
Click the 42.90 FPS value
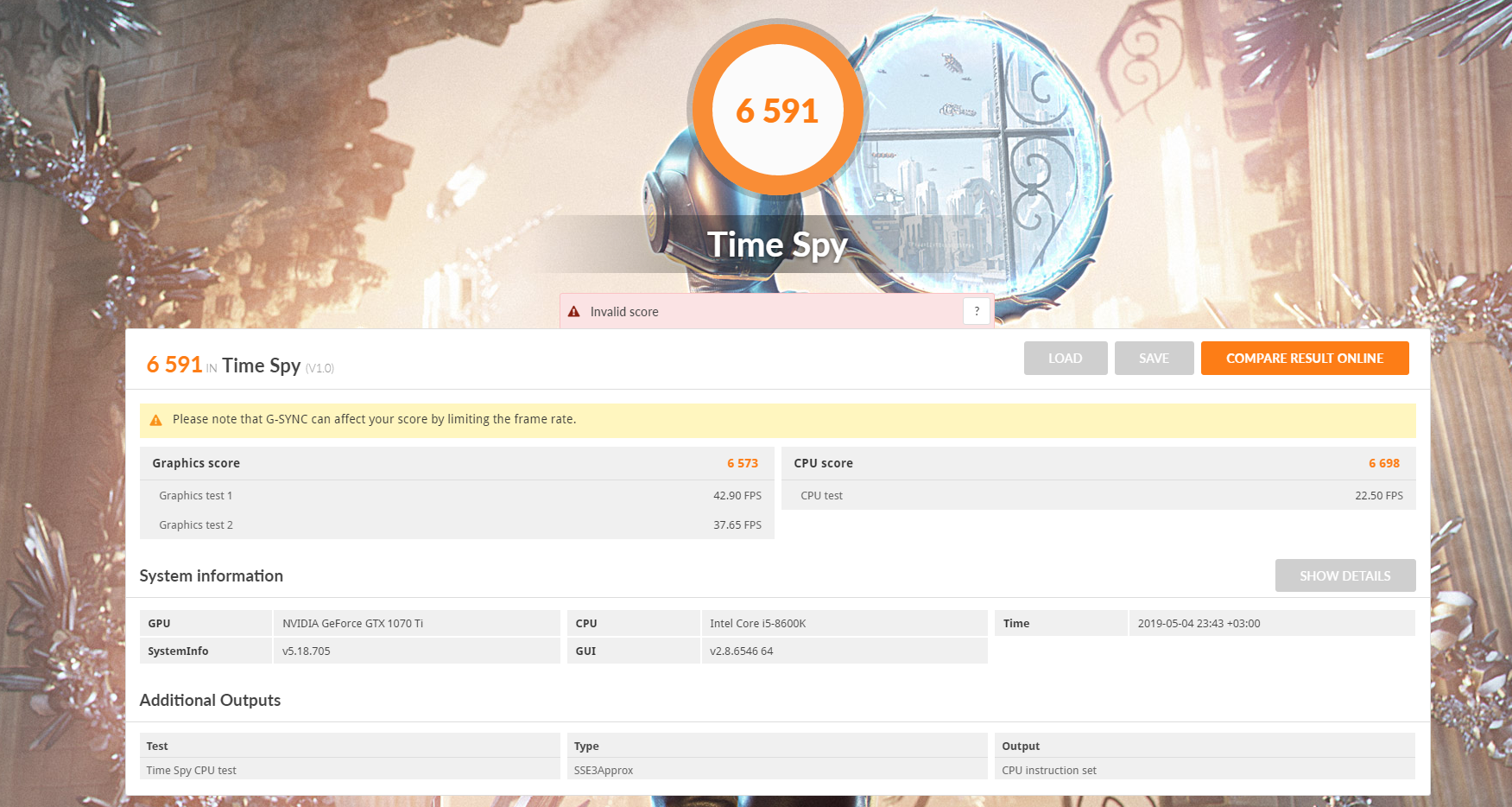[x=737, y=496]
